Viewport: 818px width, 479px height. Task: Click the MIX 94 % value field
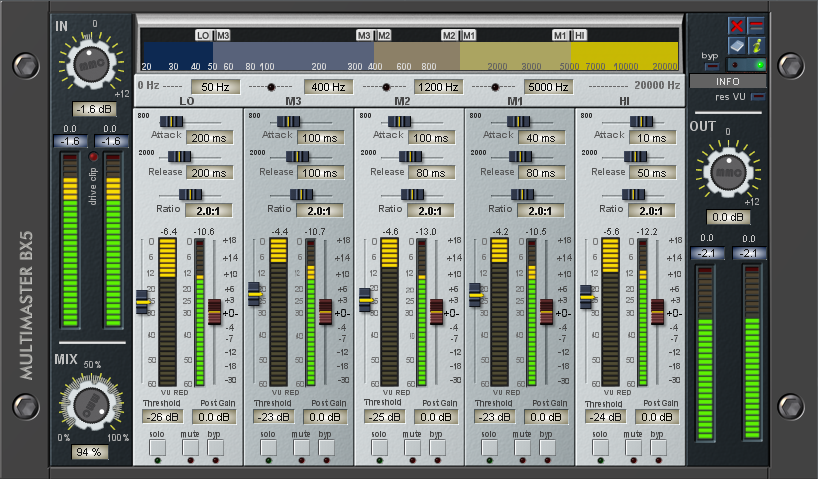(x=89, y=452)
